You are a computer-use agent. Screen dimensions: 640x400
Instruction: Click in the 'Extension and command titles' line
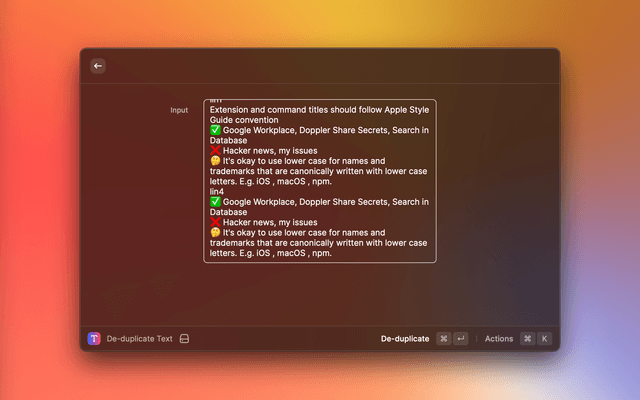pyautogui.click(x=300, y=110)
